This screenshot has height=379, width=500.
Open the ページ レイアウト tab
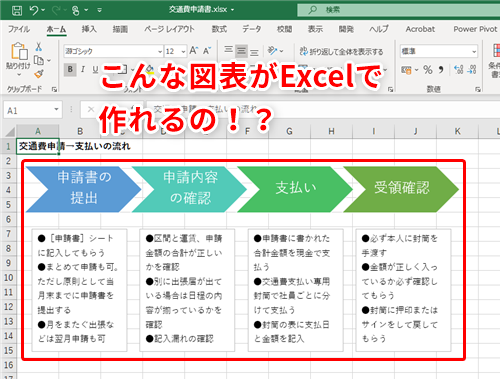point(169,29)
